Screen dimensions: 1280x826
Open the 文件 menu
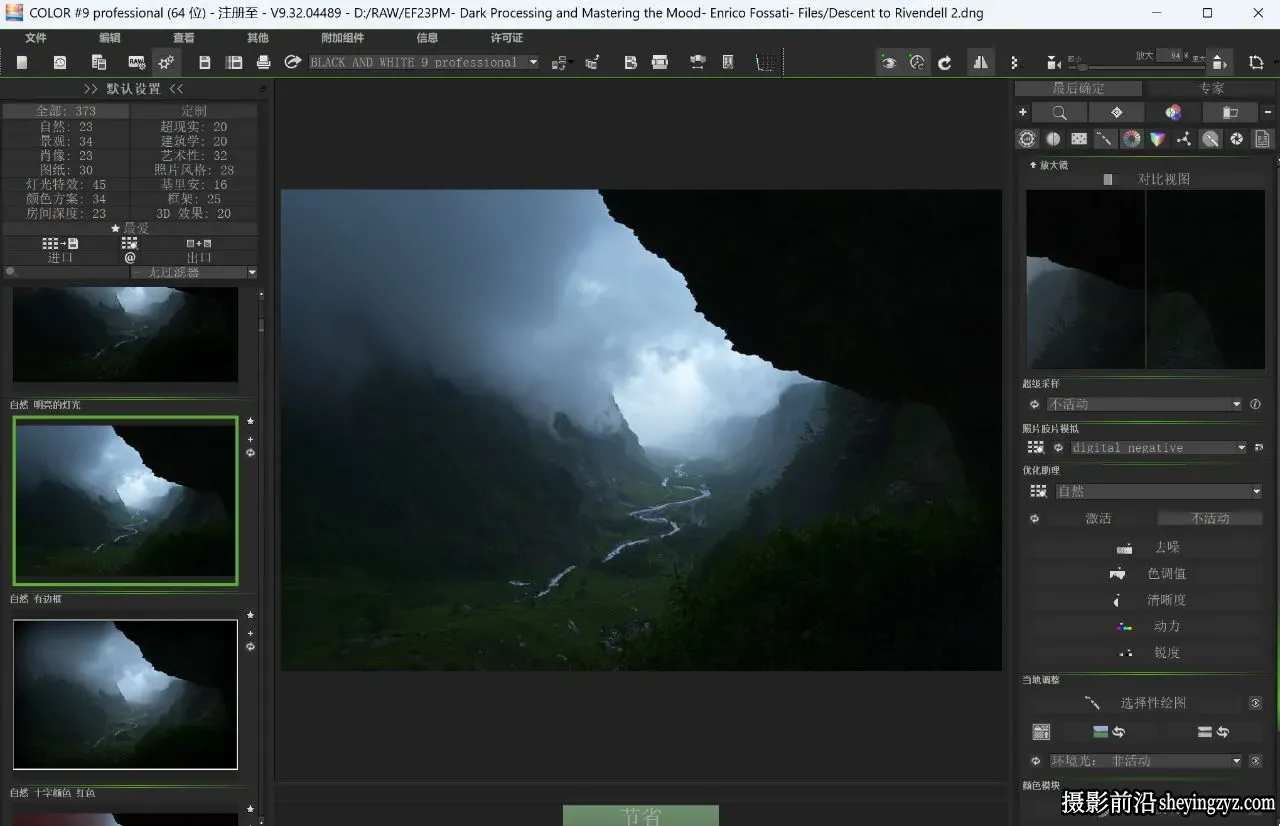[x=36, y=37]
